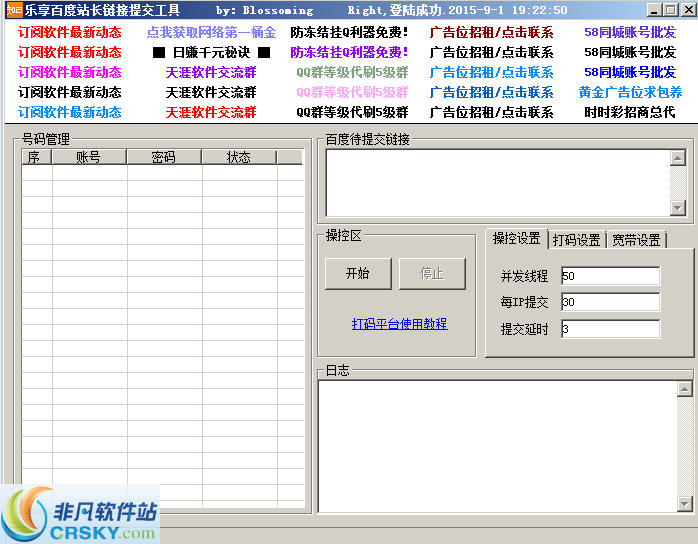Click the 停止 button
Screen dimensions: 698x544
[432, 273]
